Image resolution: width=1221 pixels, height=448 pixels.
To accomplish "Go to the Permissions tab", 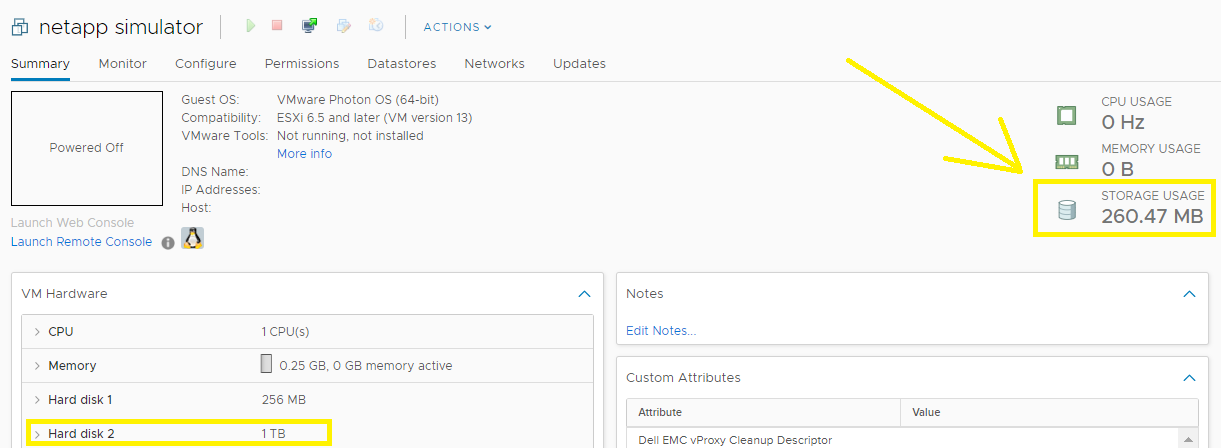I will [x=302, y=64].
